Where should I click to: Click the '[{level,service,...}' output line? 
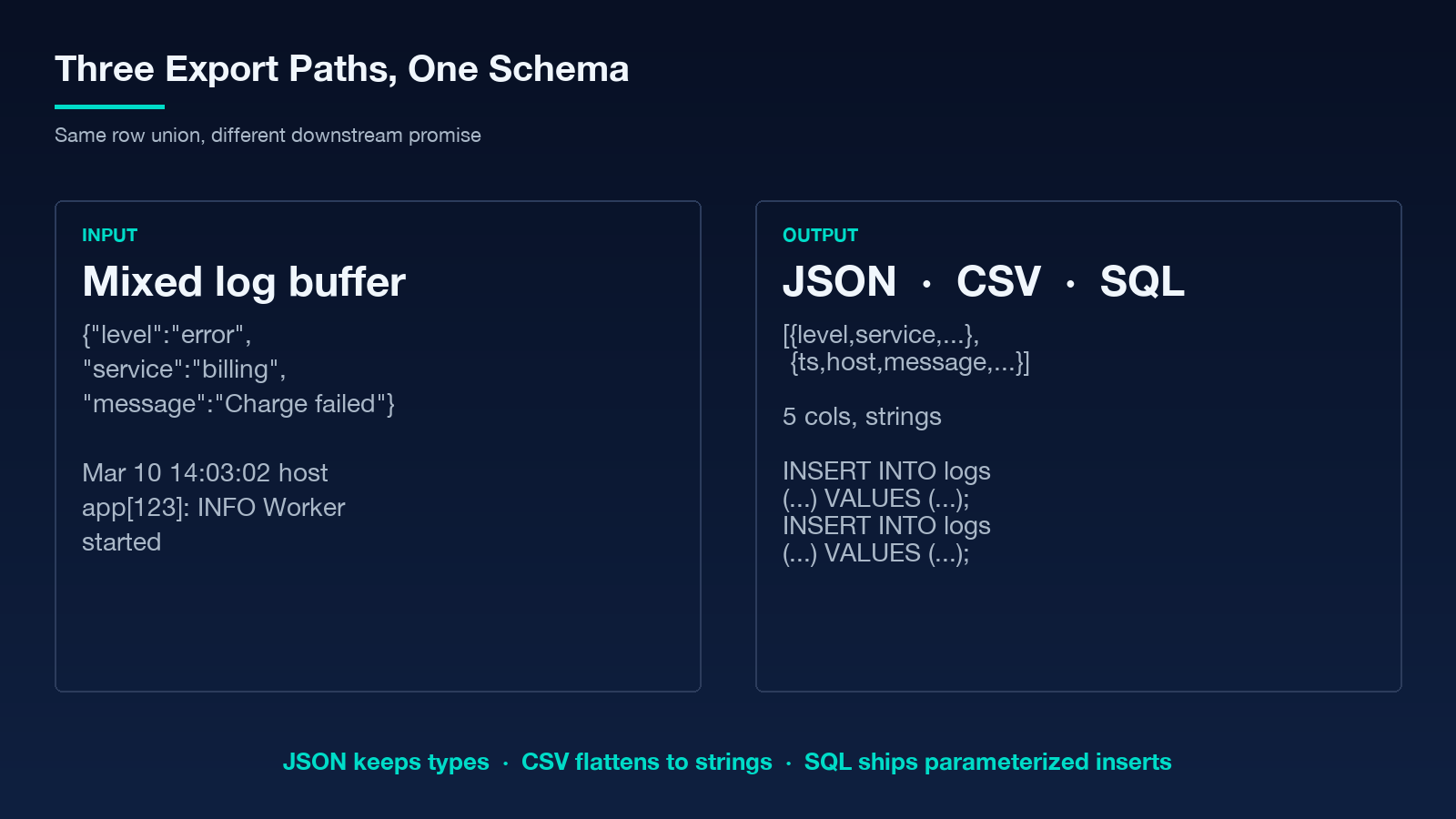coord(881,335)
